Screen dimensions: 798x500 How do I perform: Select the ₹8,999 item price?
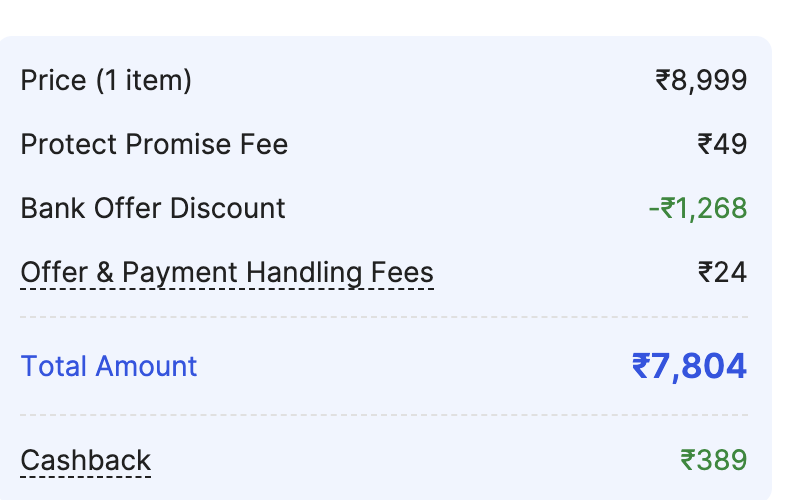click(x=701, y=80)
